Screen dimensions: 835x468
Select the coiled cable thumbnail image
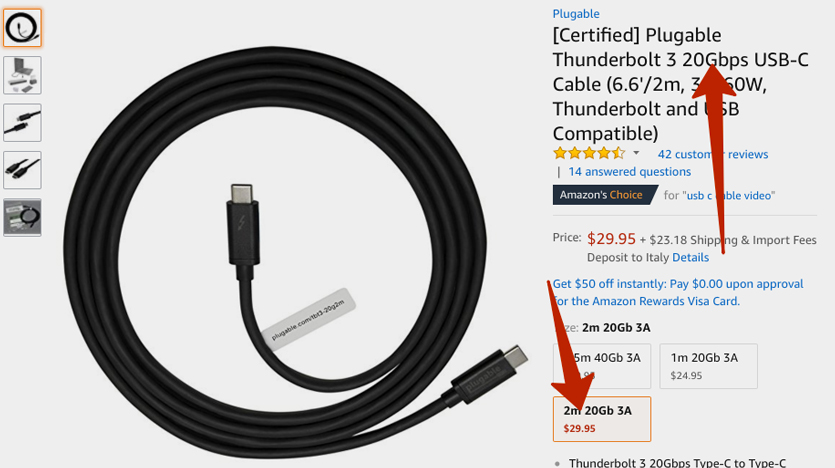(x=22, y=27)
